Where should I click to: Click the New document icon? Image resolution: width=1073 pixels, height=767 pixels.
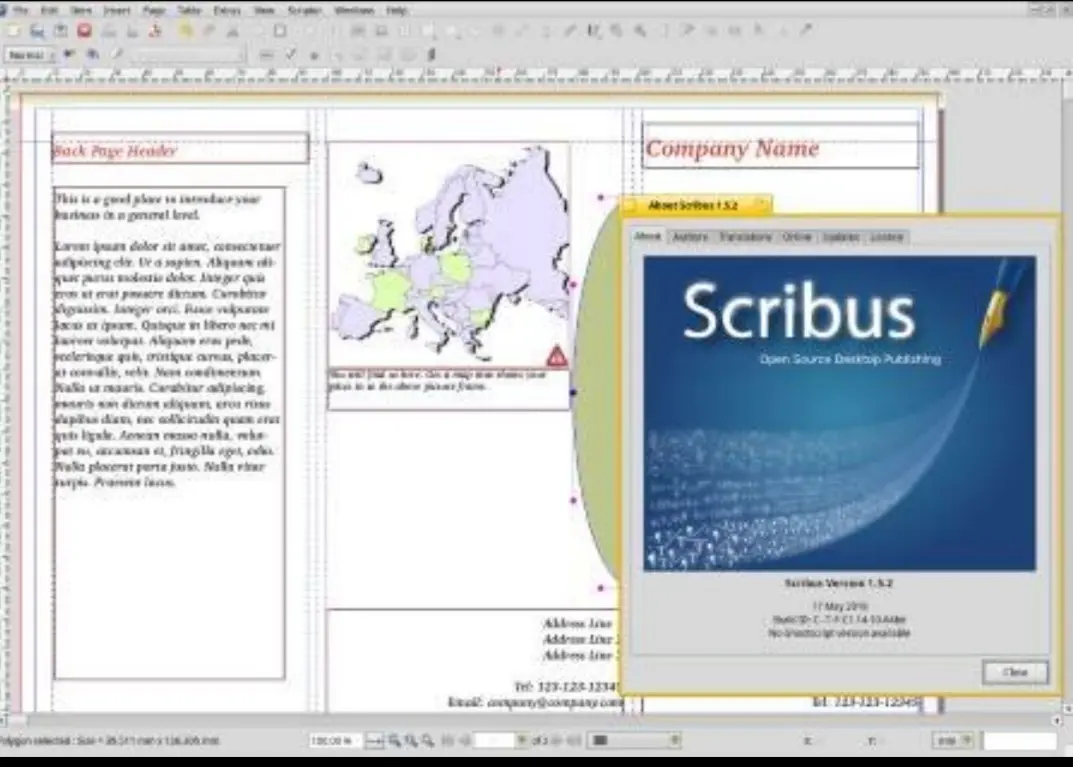click(x=14, y=31)
